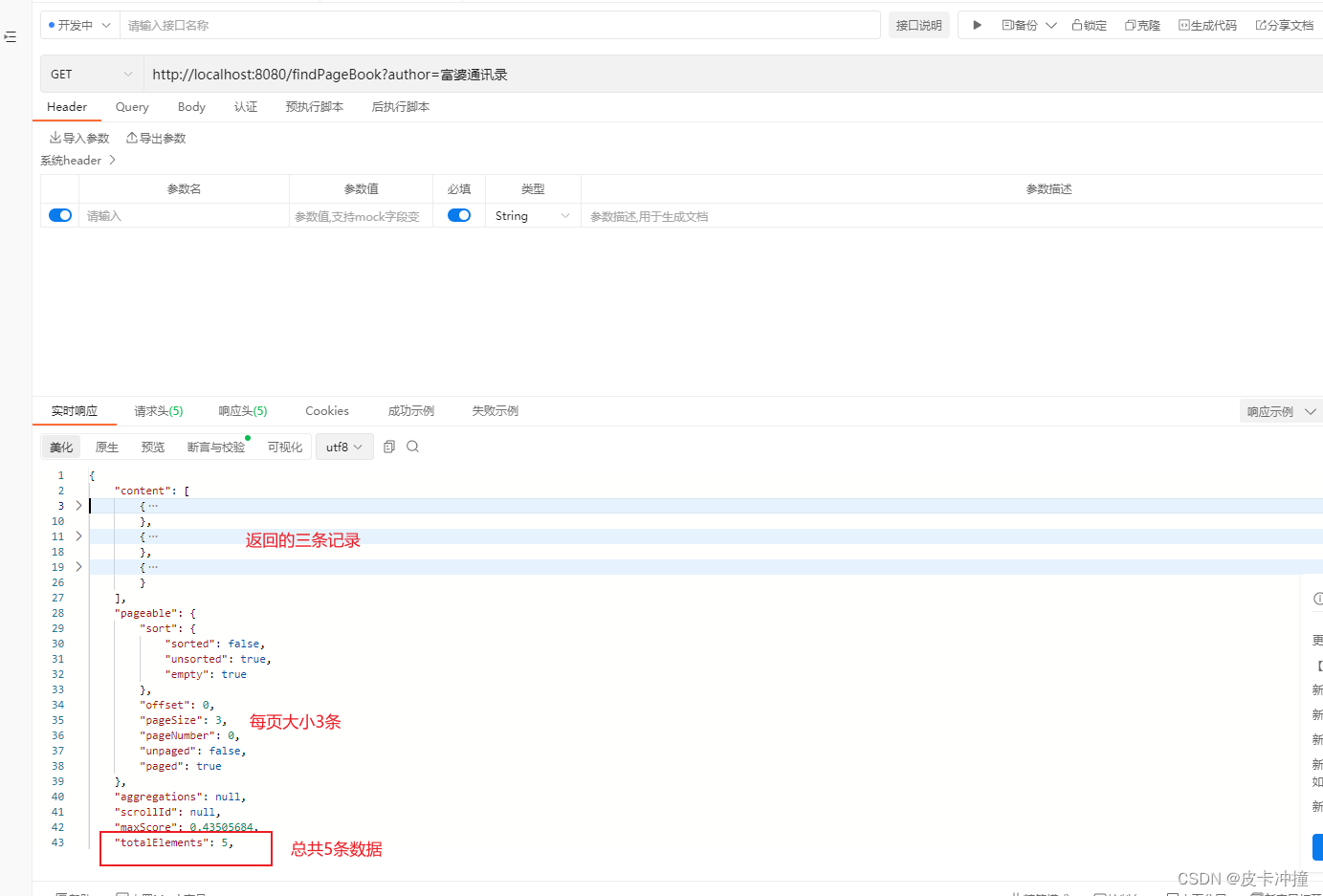Switch to the 后执行脚本 tab

(x=401, y=107)
